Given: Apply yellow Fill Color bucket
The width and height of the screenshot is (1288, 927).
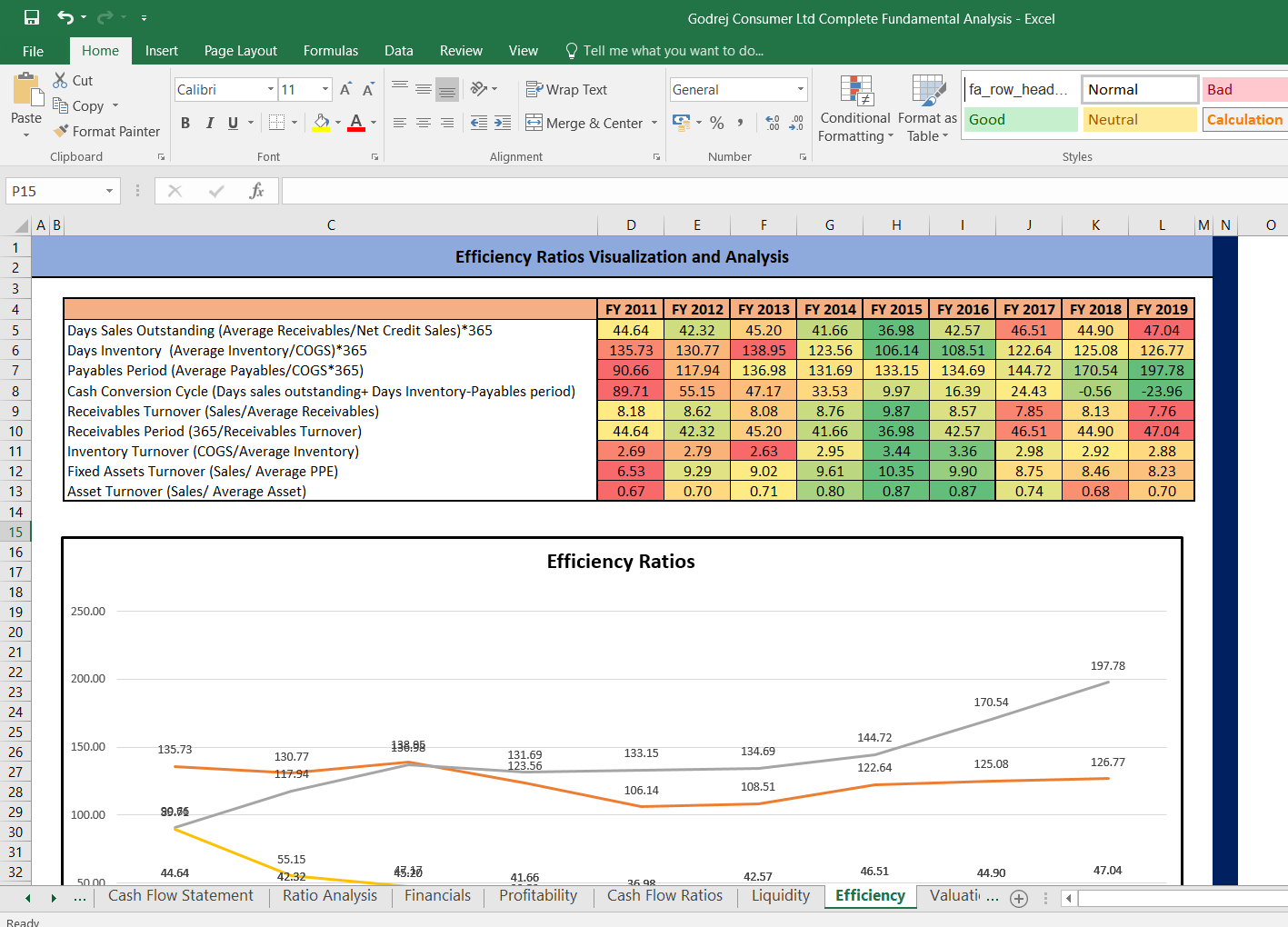Looking at the screenshot, I should pos(321,123).
